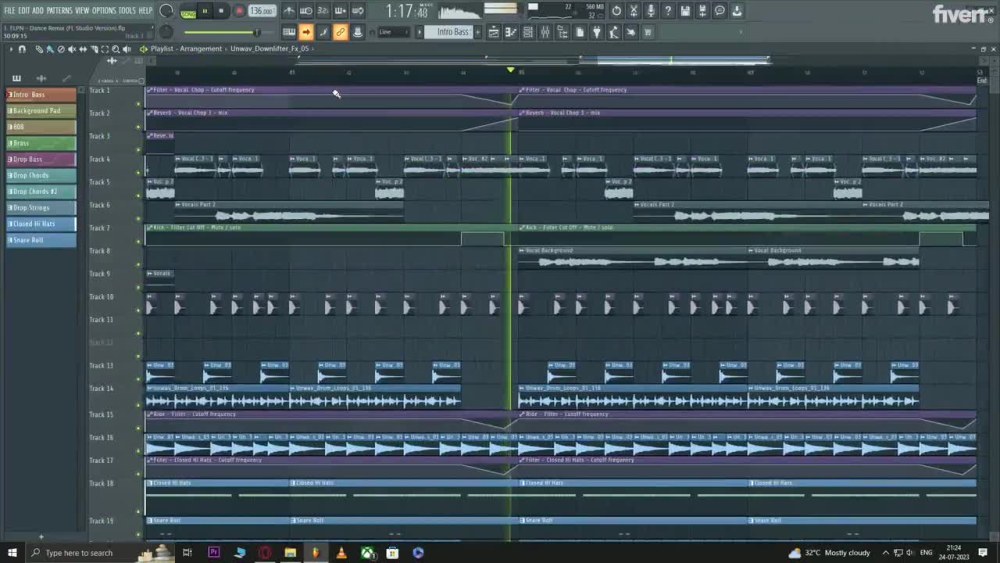Image resolution: width=1000 pixels, height=563 pixels.
Task: Toggle the playlist snap magnet icon
Action: coord(22,49)
